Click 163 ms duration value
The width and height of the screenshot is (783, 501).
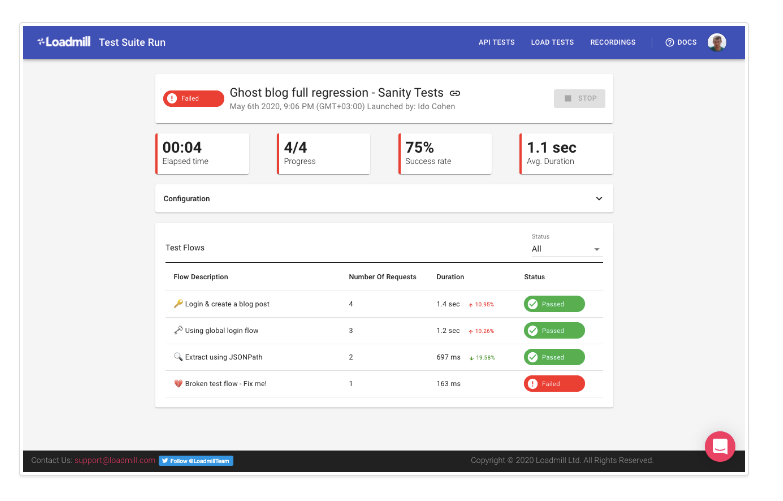(x=448, y=384)
